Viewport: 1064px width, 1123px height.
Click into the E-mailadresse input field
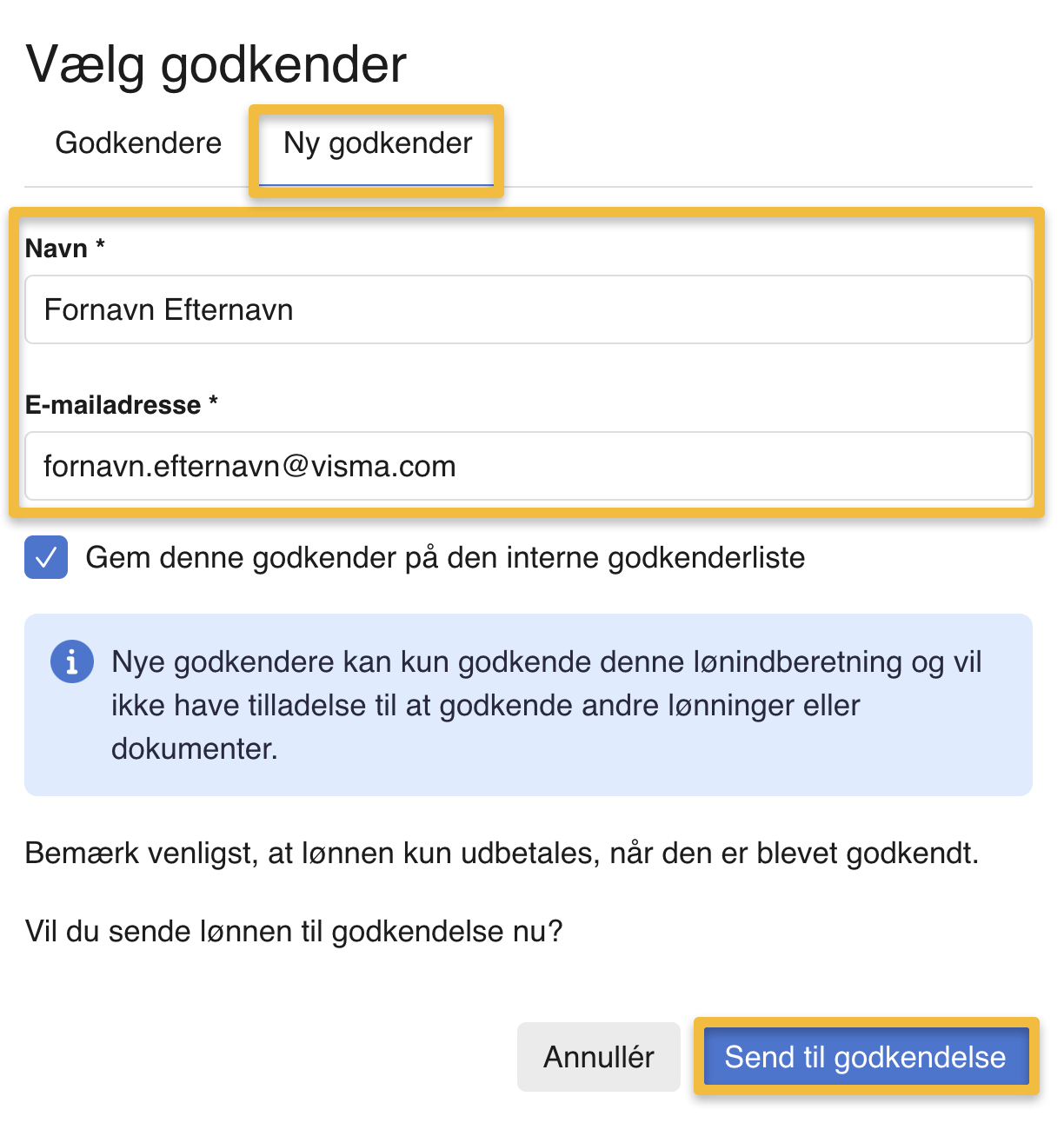(528, 467)
